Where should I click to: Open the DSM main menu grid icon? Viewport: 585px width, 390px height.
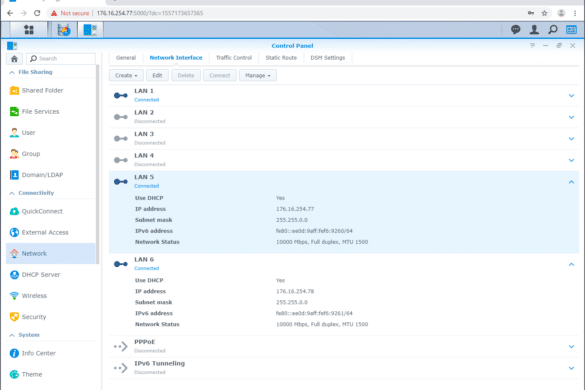tap(29, 29)
